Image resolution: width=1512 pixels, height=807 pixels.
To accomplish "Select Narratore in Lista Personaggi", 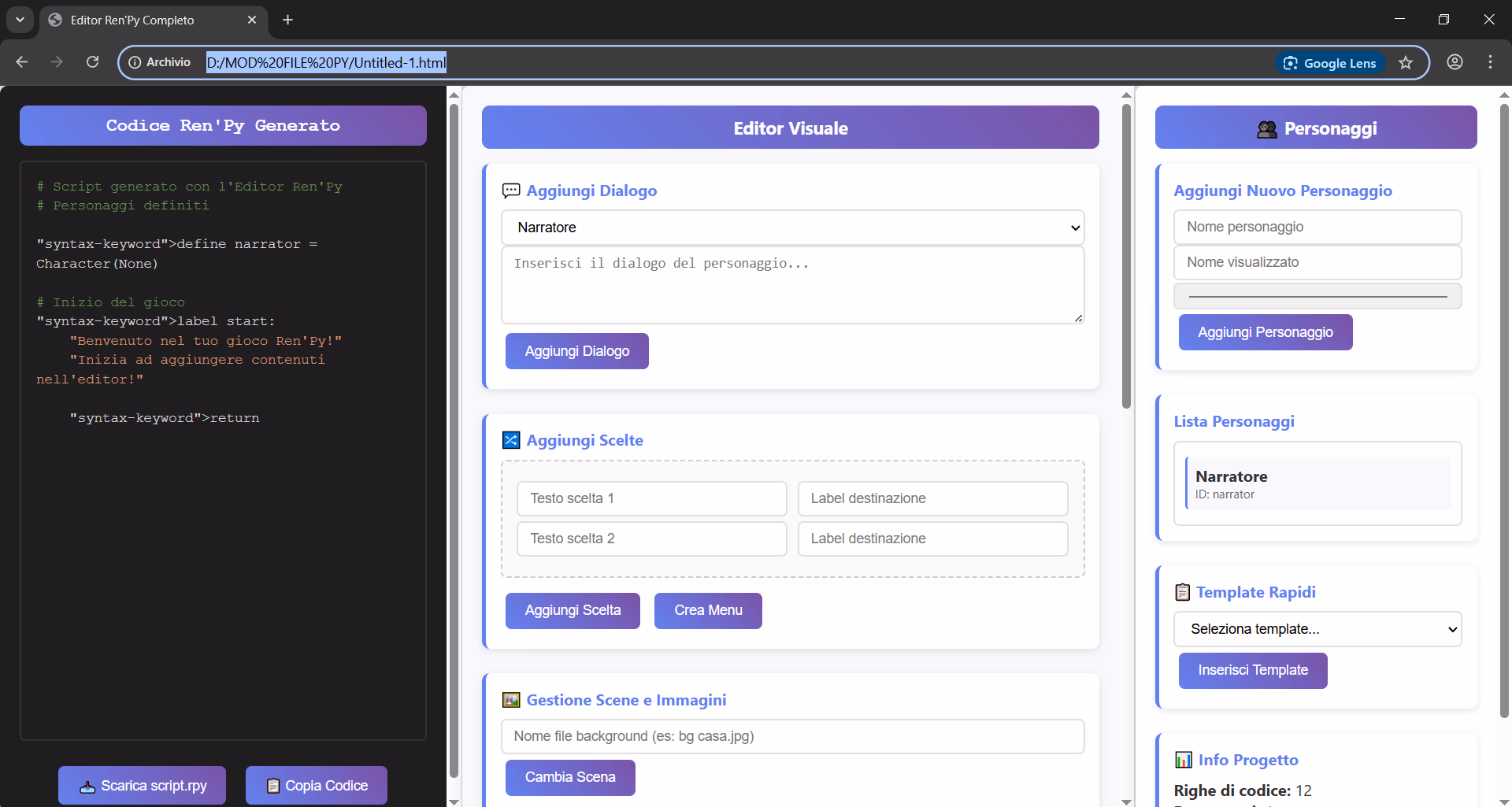I will (x=1317, y=483).
